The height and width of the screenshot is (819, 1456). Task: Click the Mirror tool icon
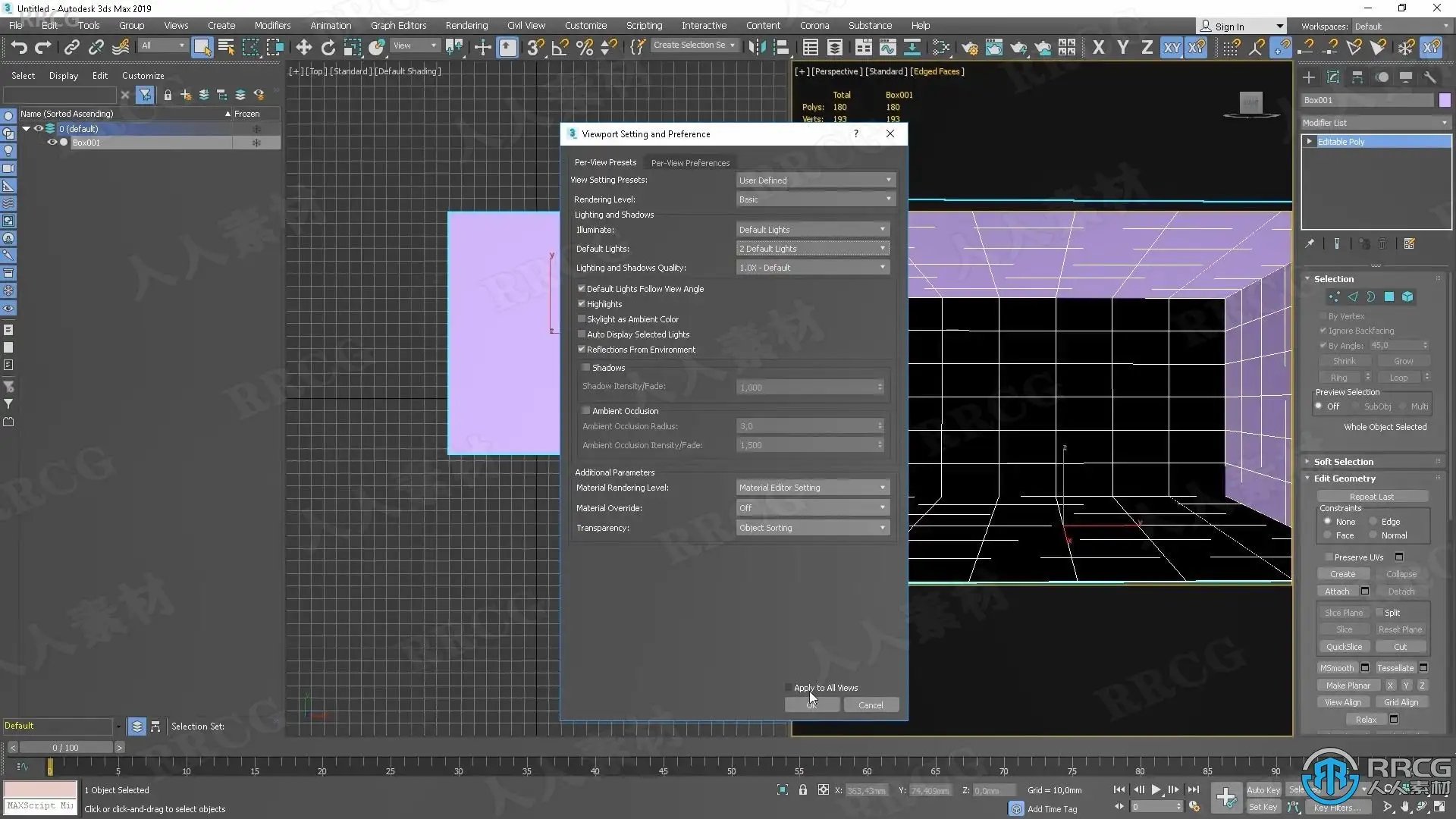[x=757, y=47]
